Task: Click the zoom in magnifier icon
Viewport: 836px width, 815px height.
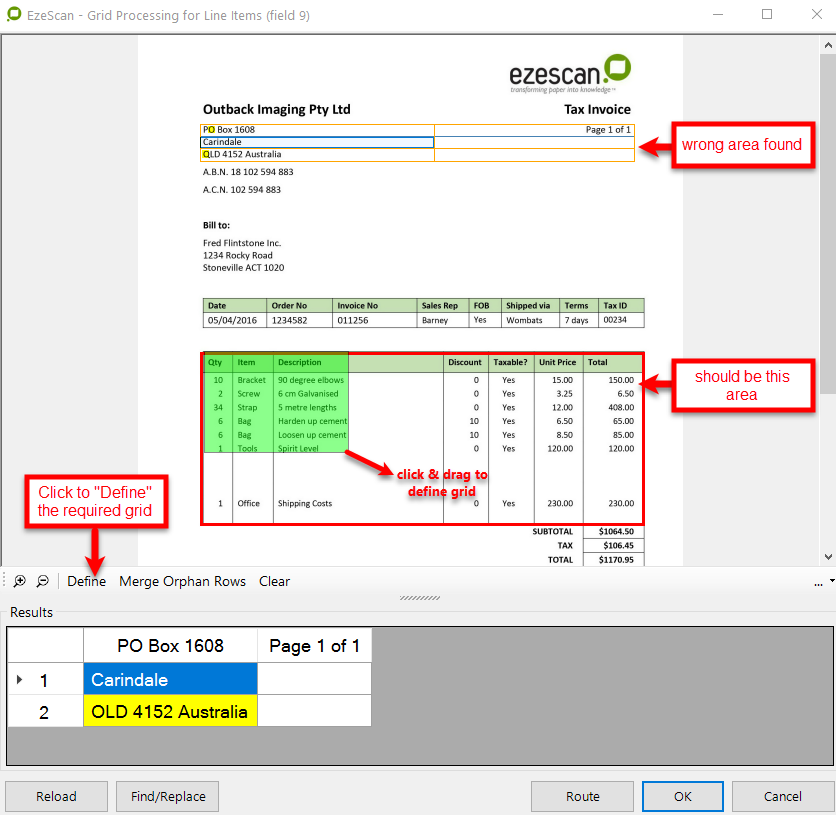Action: coord(20,581)
